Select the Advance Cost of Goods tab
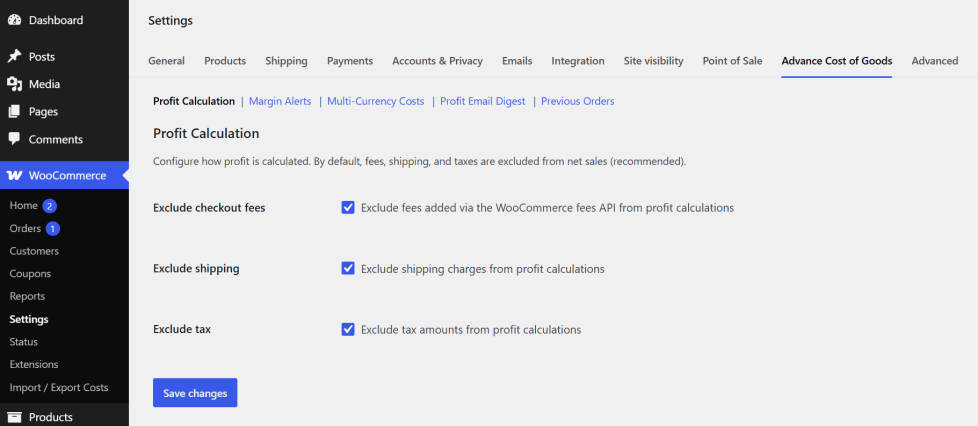This screenshot has height=426, width=978. (836, 61)
